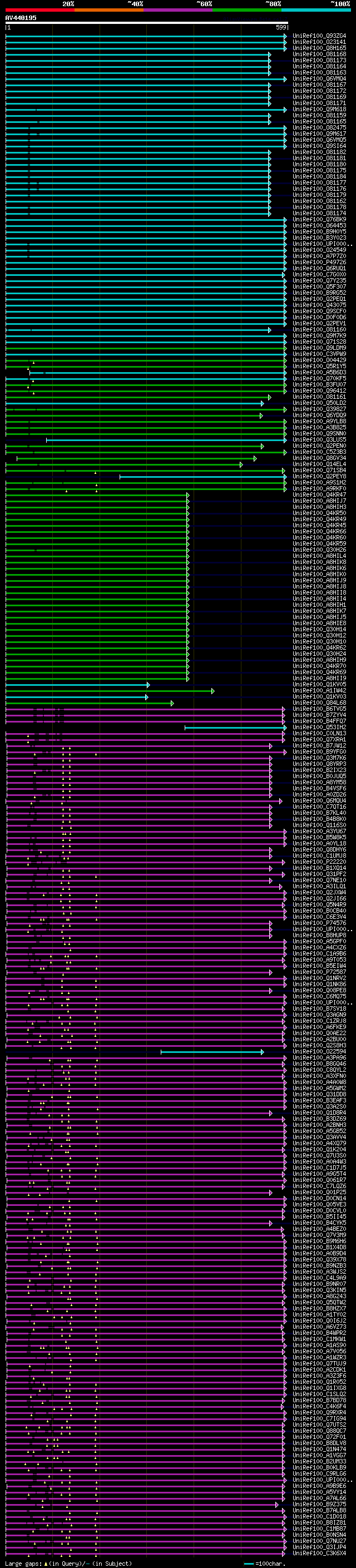Select hit UniRef100_O64453
Screen dimensions: 356x1568
pos(319,225)
